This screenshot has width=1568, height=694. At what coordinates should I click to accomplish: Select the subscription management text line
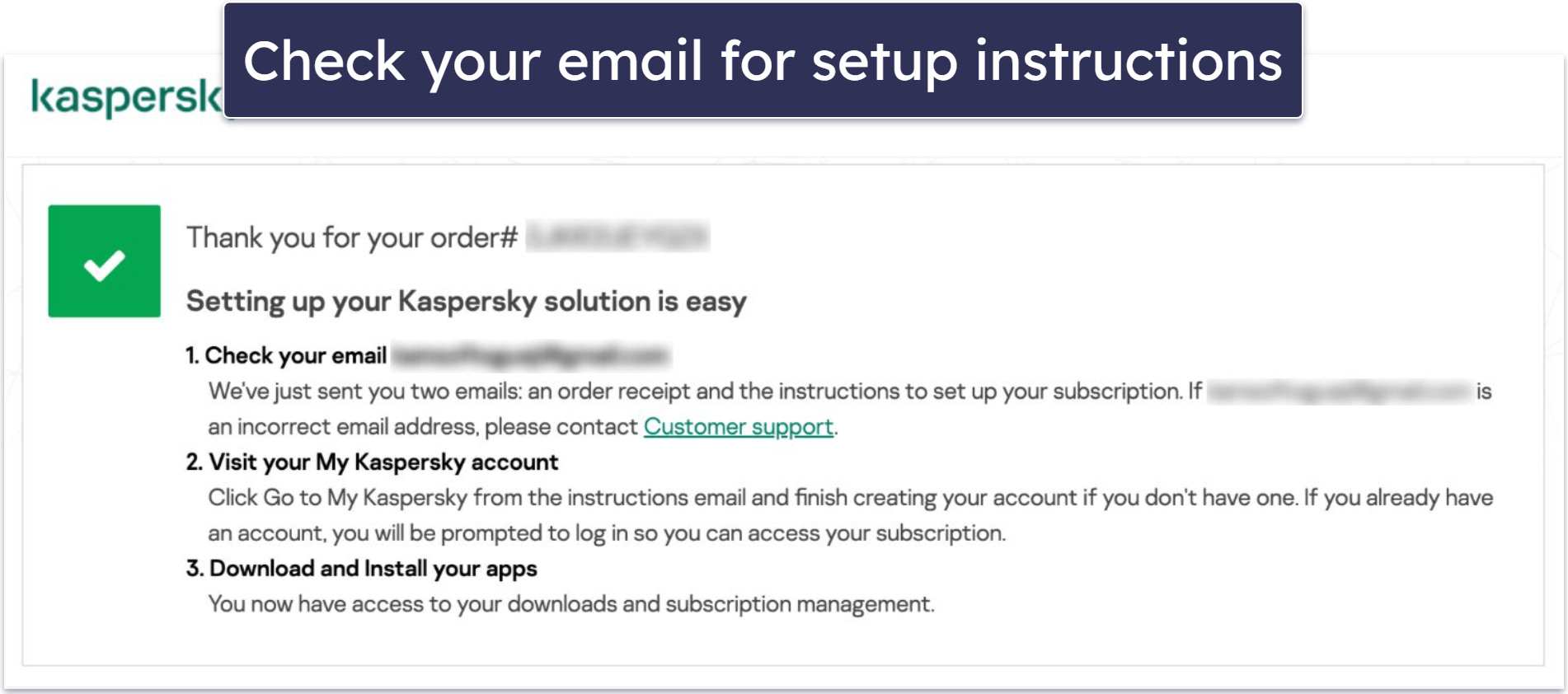573,604
